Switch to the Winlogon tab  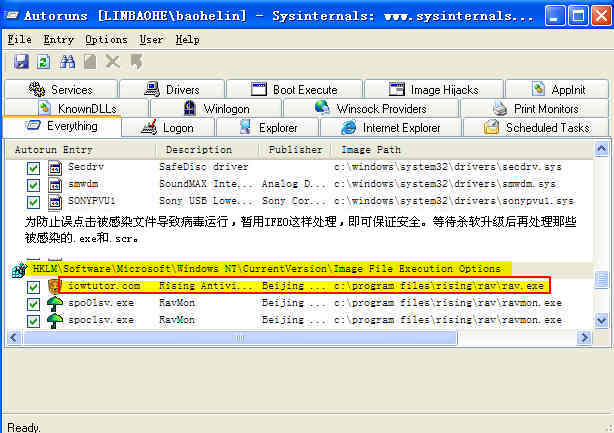coord(216,108)
